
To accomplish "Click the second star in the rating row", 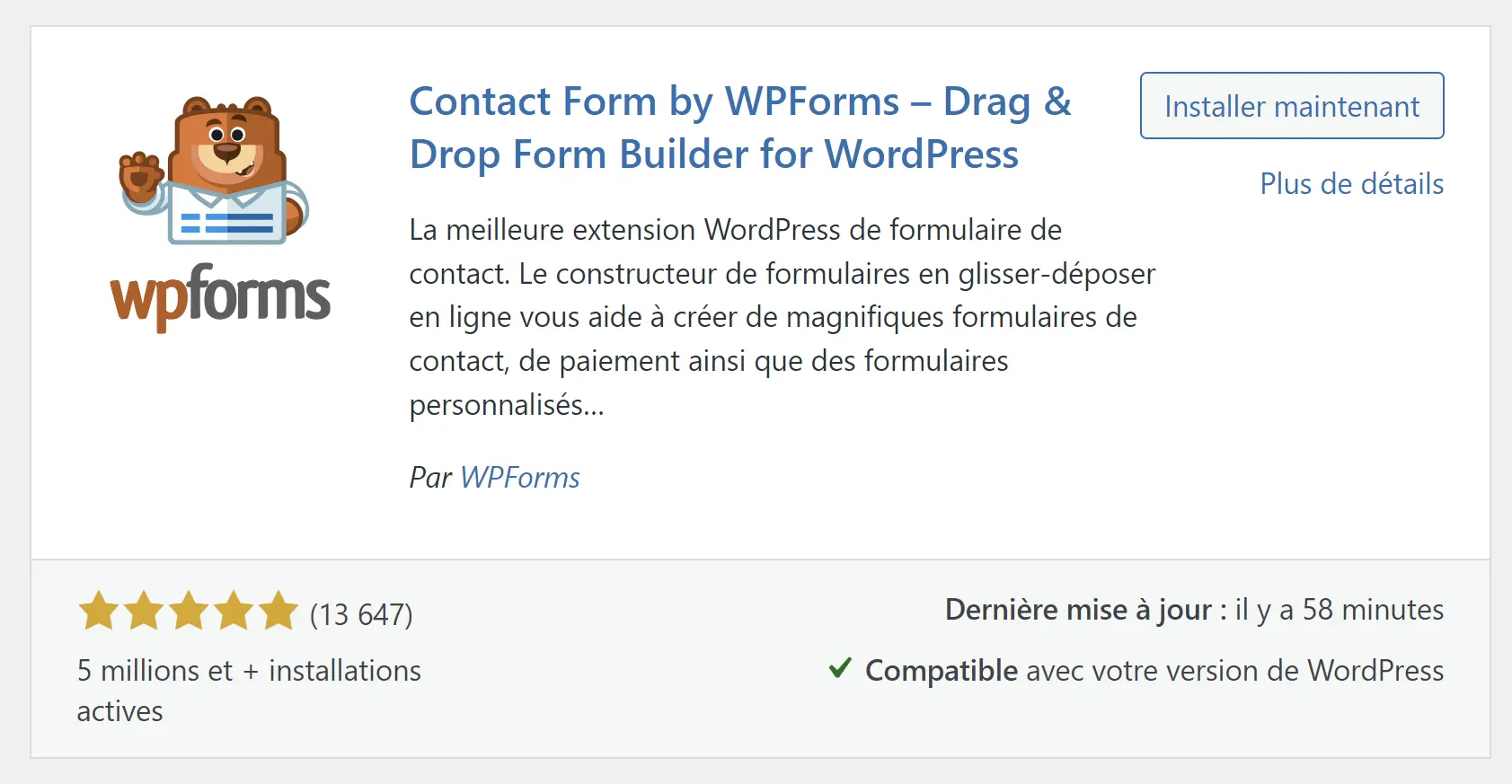I will (142, 611).
